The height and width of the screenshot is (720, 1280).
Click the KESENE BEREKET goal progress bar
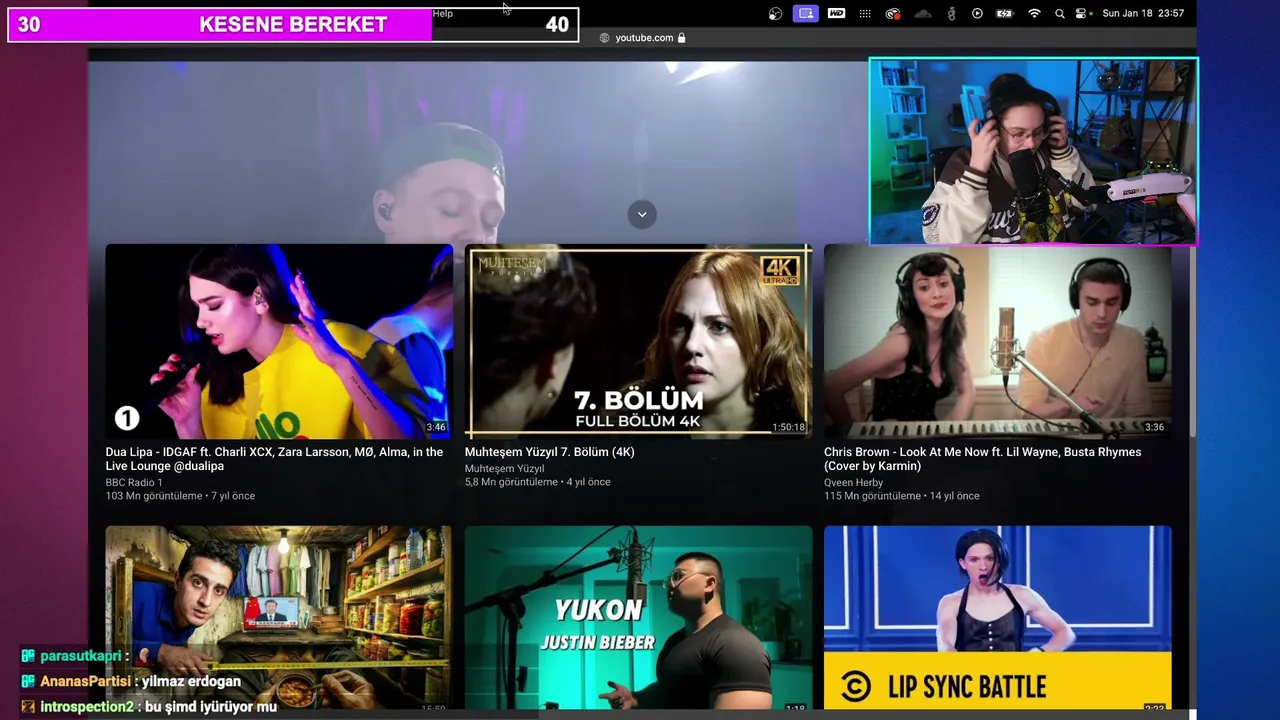(293, 25)
